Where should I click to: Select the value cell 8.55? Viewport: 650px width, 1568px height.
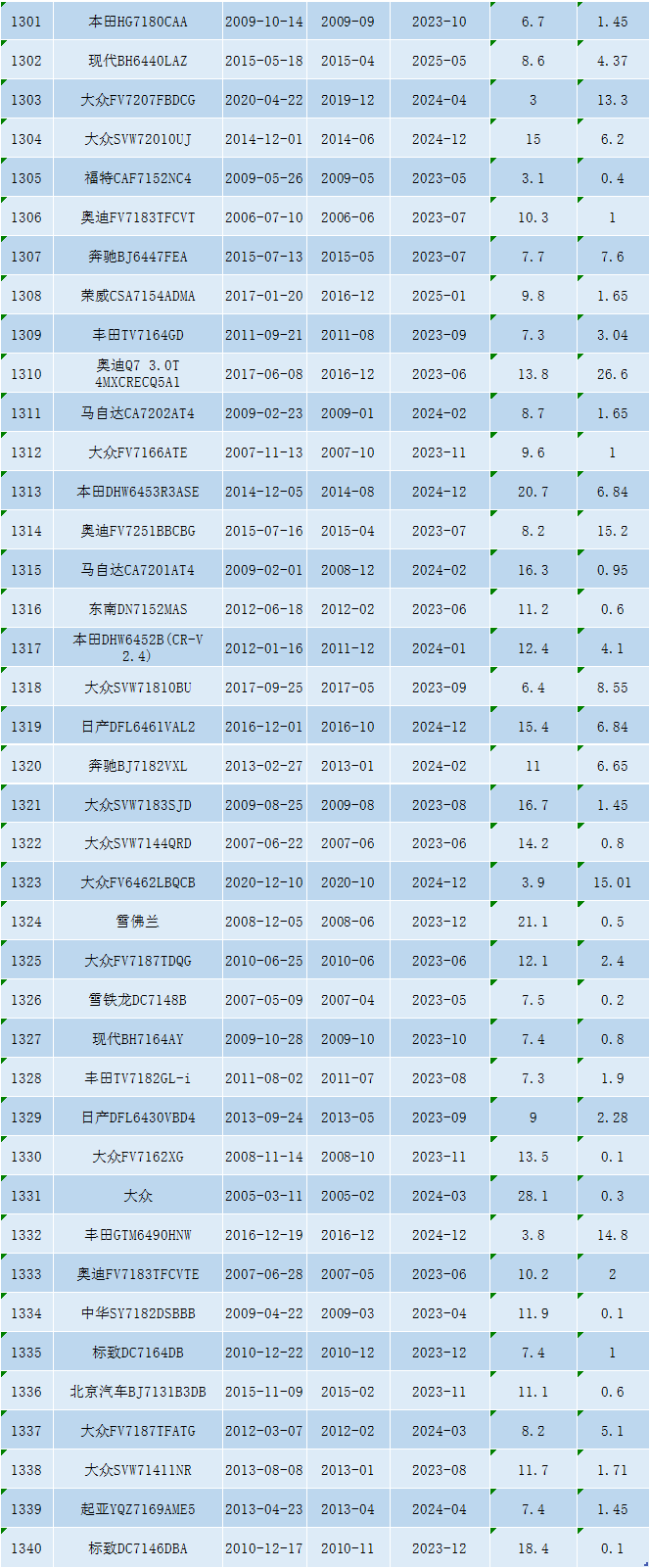click(x=613, y=688)
